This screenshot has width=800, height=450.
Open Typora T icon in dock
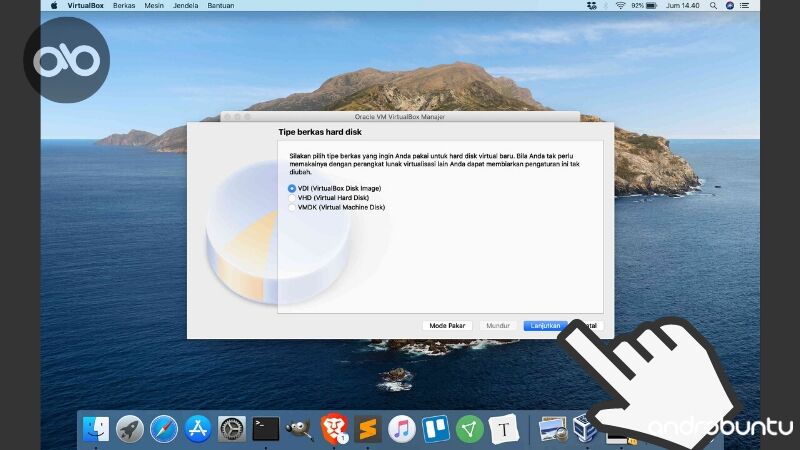tap(504, 429)
